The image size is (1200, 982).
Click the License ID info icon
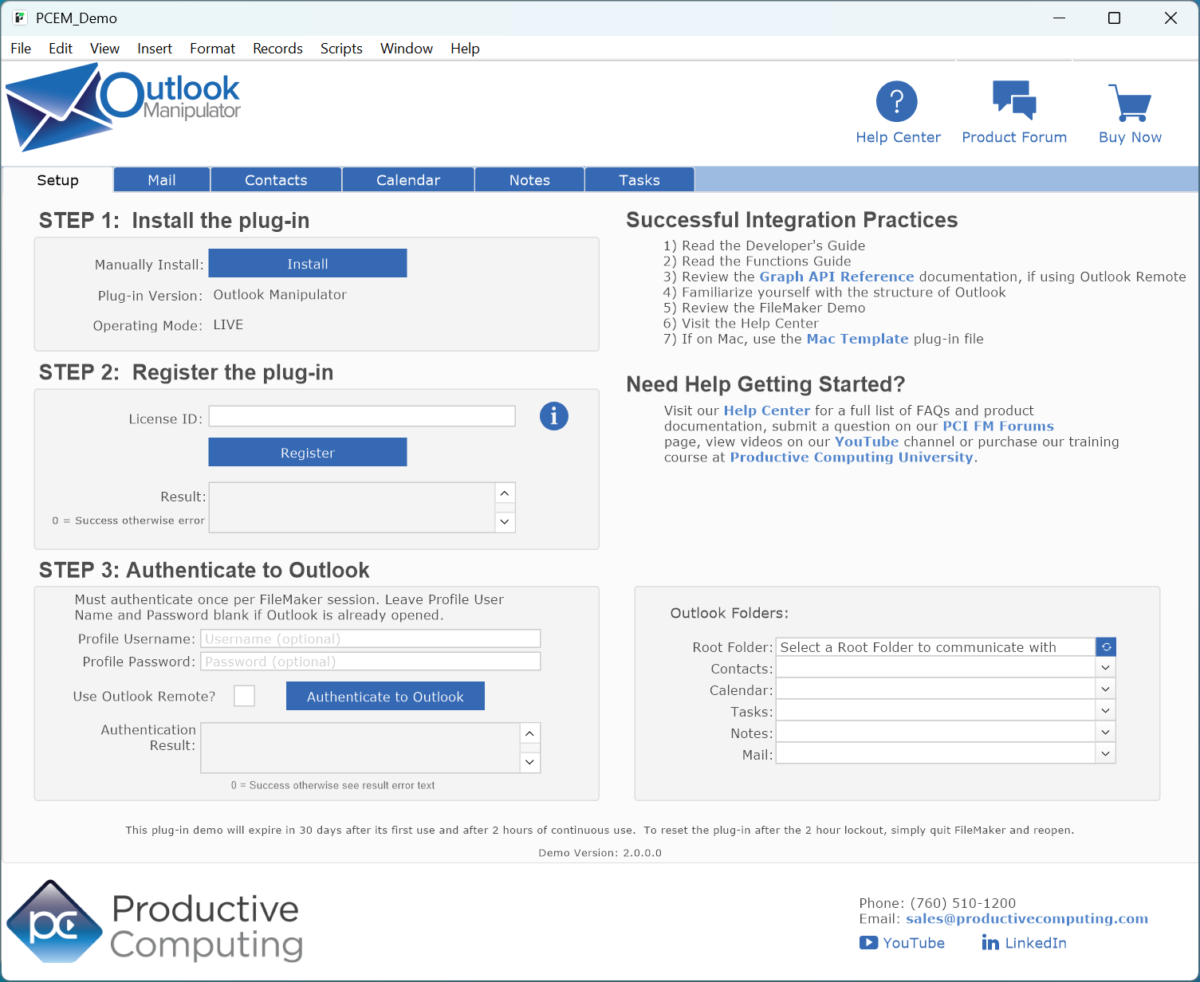[x=554, y=416]
